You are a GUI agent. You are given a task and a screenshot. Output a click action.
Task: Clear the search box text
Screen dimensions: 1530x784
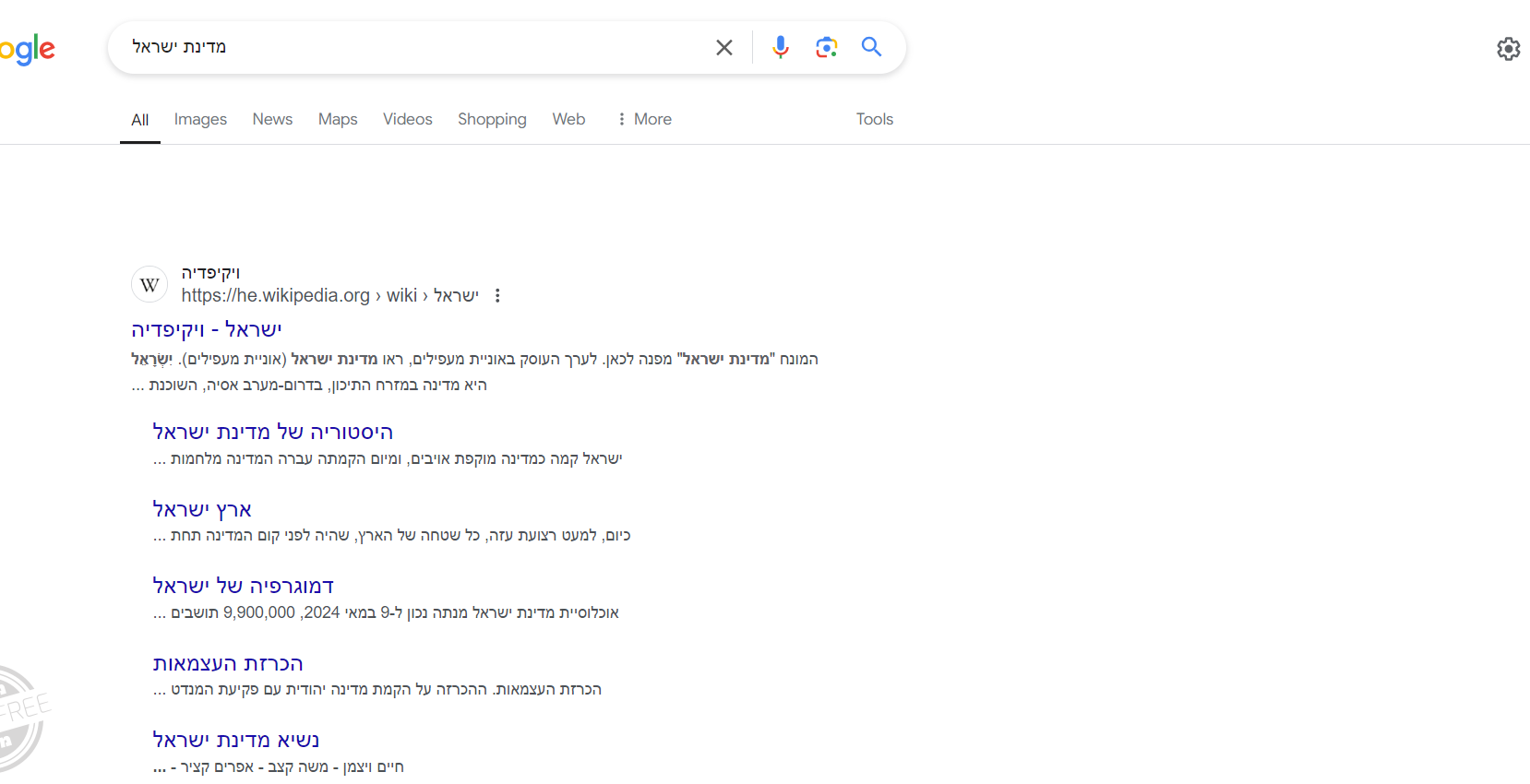pos(724,47)
